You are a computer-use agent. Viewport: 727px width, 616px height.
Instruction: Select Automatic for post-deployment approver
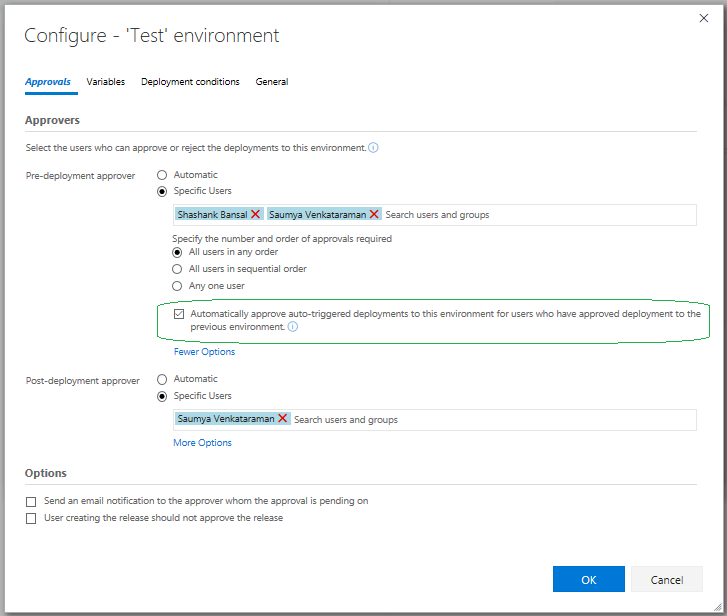[x=162, y=379]
